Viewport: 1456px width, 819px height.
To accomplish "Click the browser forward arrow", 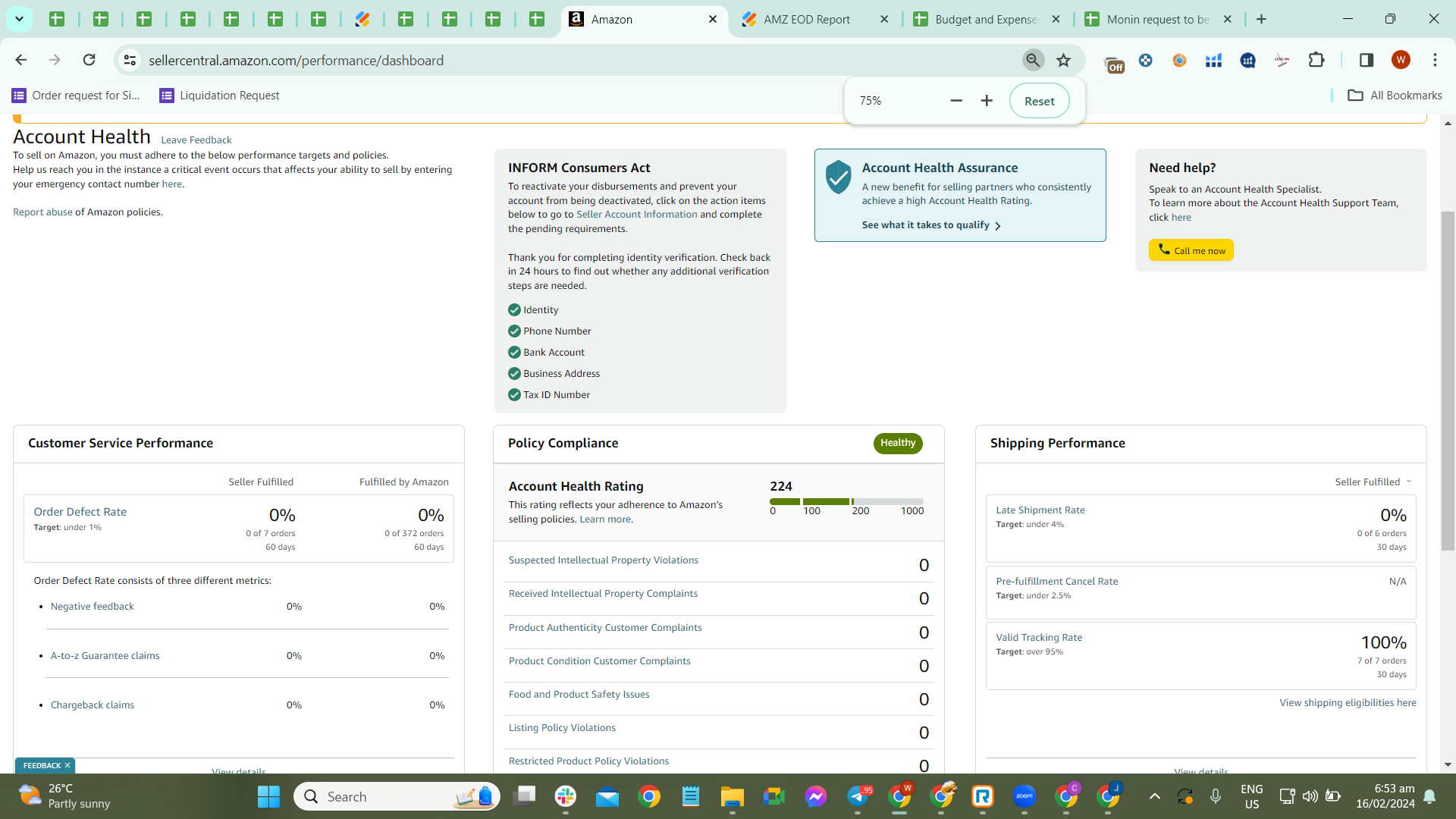I will pyautogui.click(x=55, y=60).
